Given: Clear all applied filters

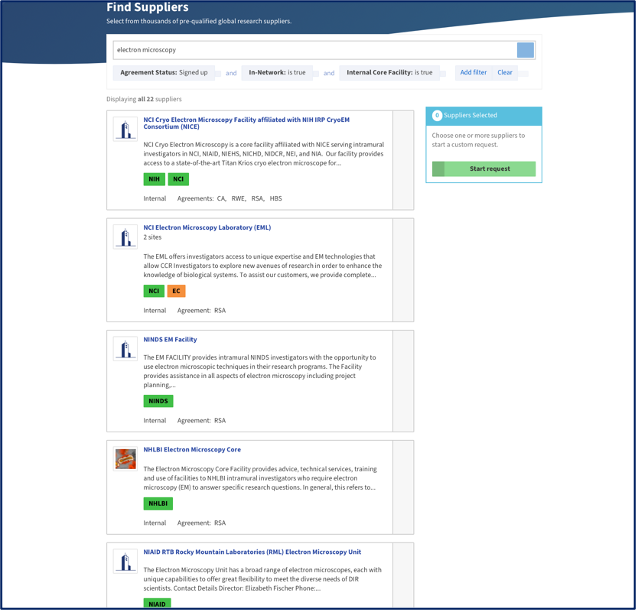Looking at the screenshot, I should 505,72.
